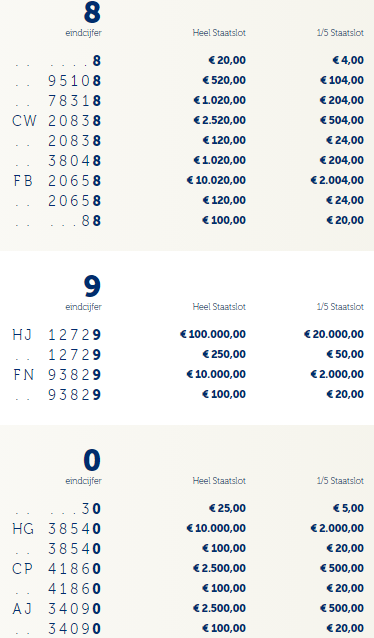Click the large 9 eindcijfer heading
The width and height of the screenshot is (374, 638).
[92, 286]
